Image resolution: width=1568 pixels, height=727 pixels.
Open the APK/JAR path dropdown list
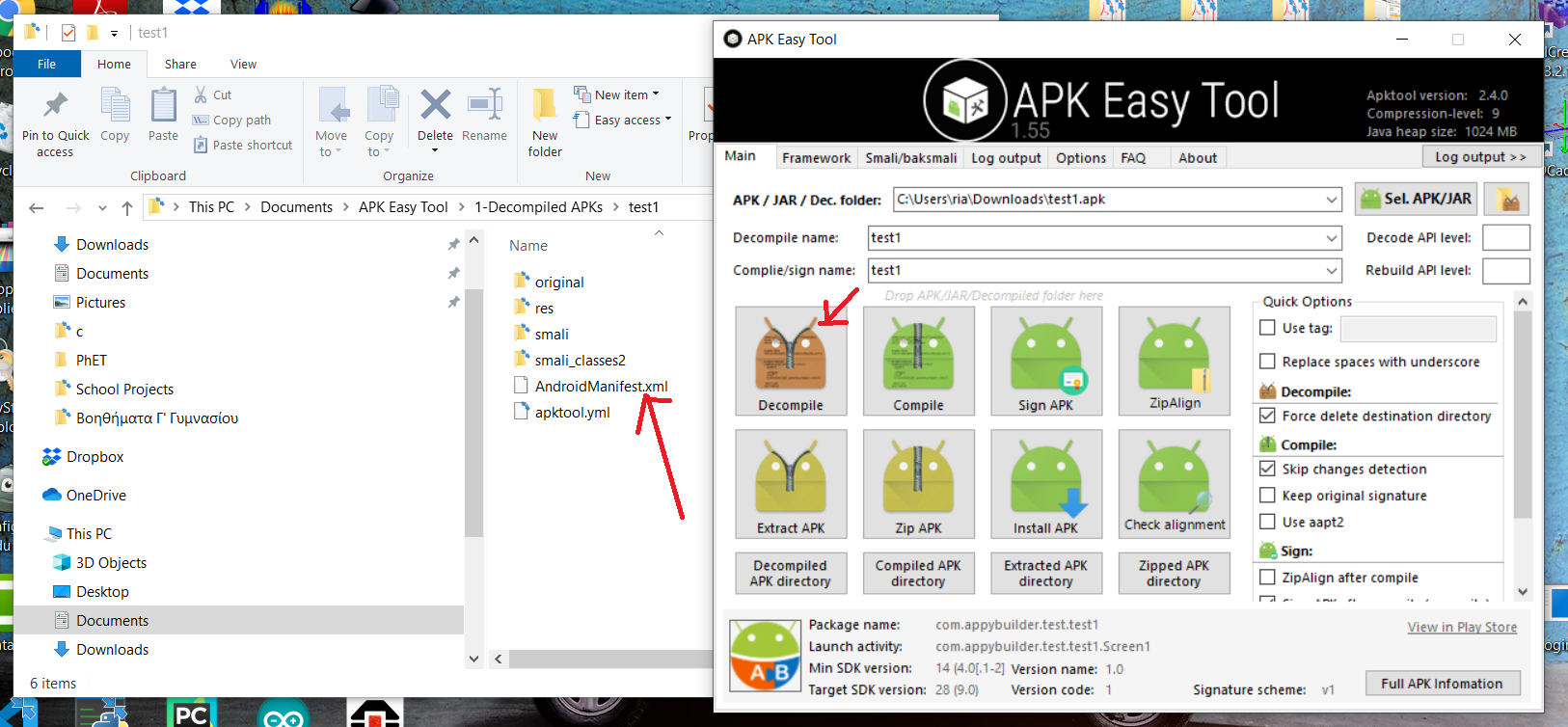click(x=1332, y=200)
